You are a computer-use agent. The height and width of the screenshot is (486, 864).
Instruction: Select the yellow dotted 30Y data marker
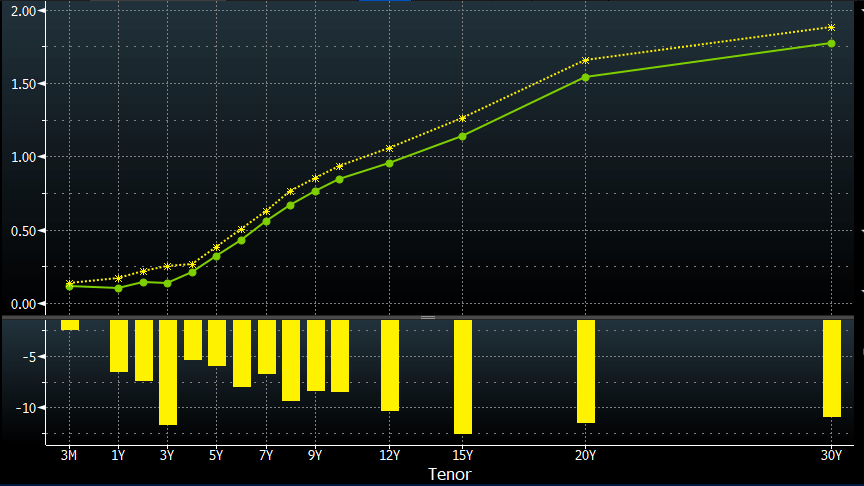[x=831, y=28]
